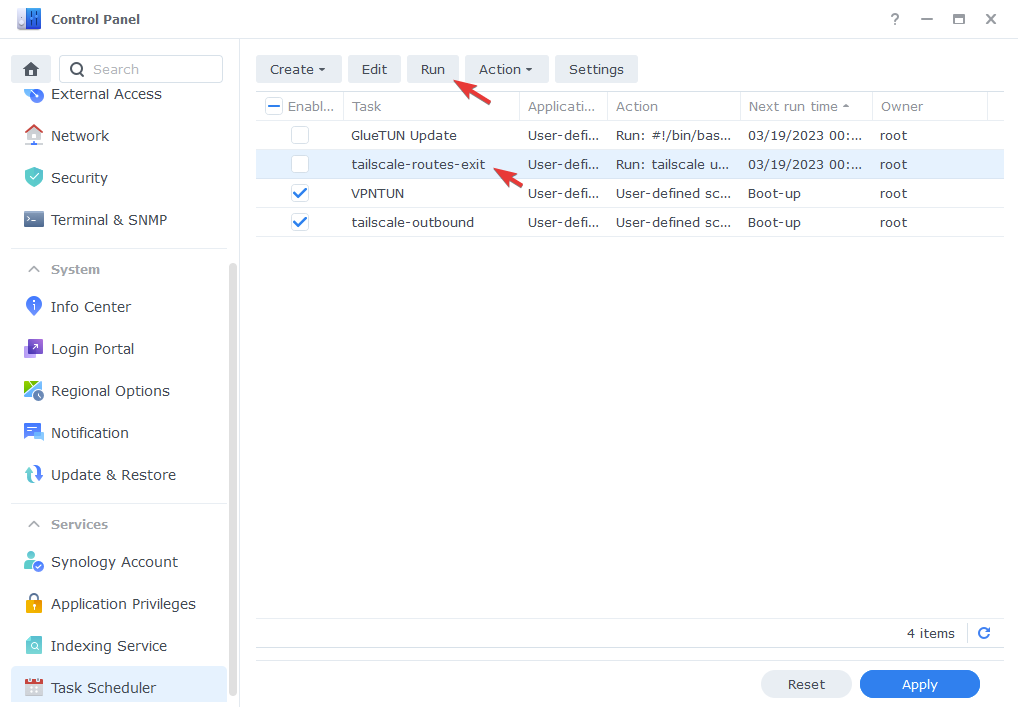Collapse the System section
Image resolution: width=1018 pixels, height=707 pixels.
click(x=34, y=269)
